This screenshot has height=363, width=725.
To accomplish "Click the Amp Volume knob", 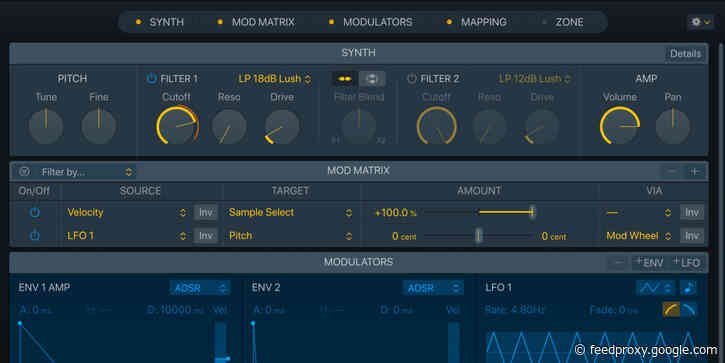I will click(620, 126).
